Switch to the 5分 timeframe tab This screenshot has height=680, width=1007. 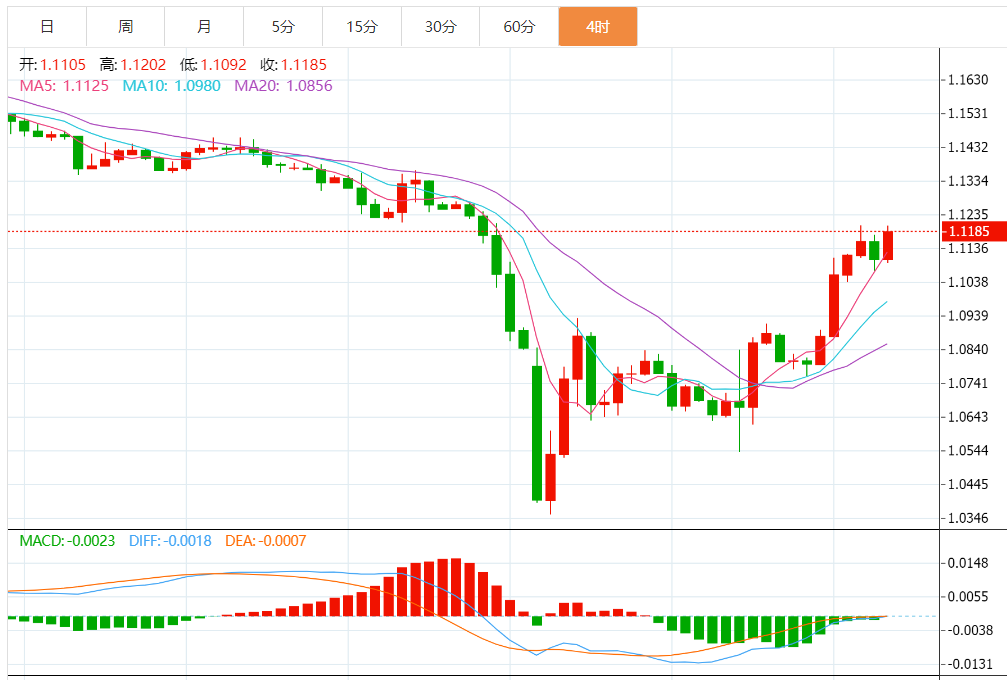pos(283,27)
